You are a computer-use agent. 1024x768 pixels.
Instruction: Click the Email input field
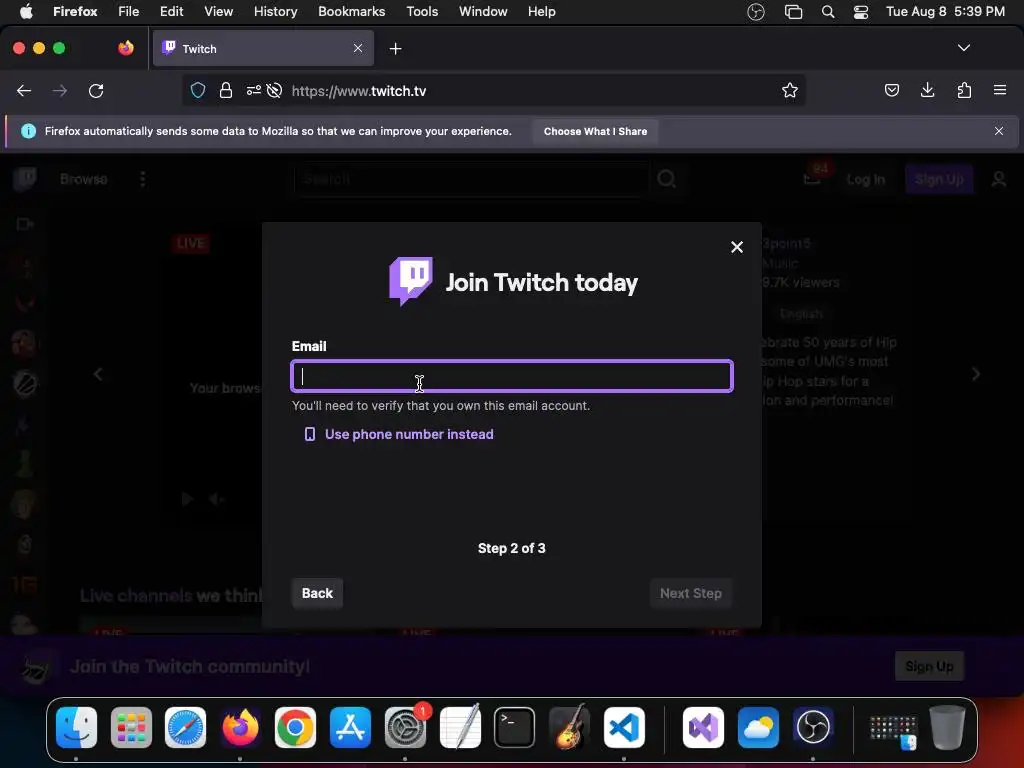[x=512, y=376]
